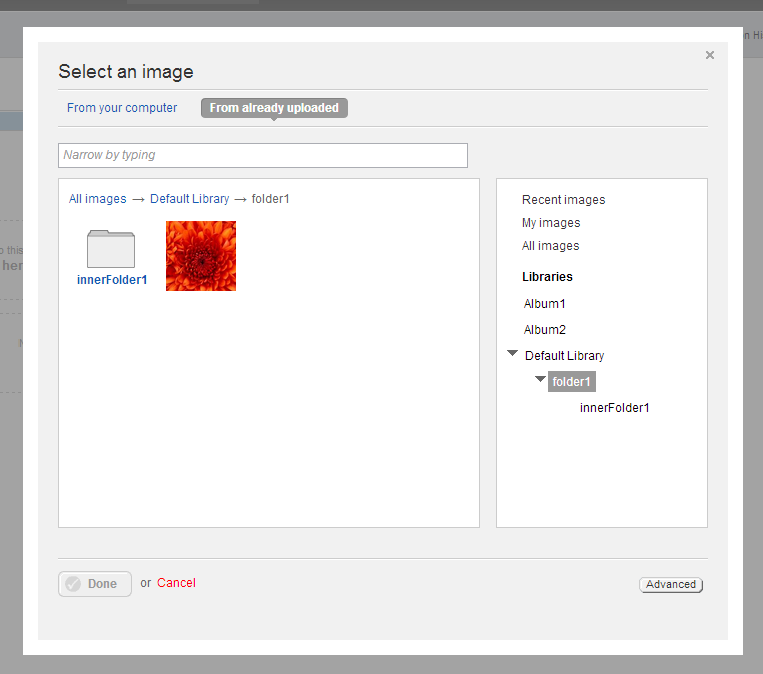Select the From already uploaded tab
The height and width of the screenshot is (674, 763).
(x=274, y=108)
